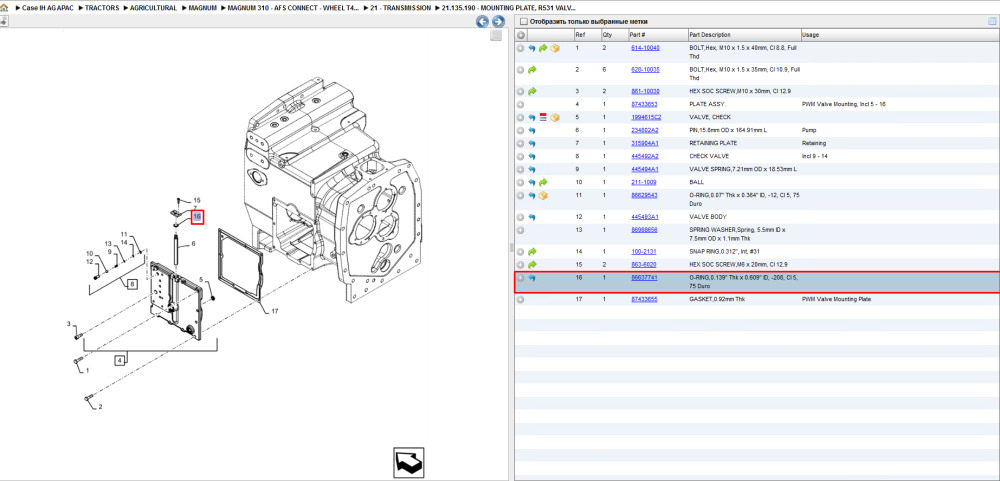Open part number 614-10040 link

point(645,48)
